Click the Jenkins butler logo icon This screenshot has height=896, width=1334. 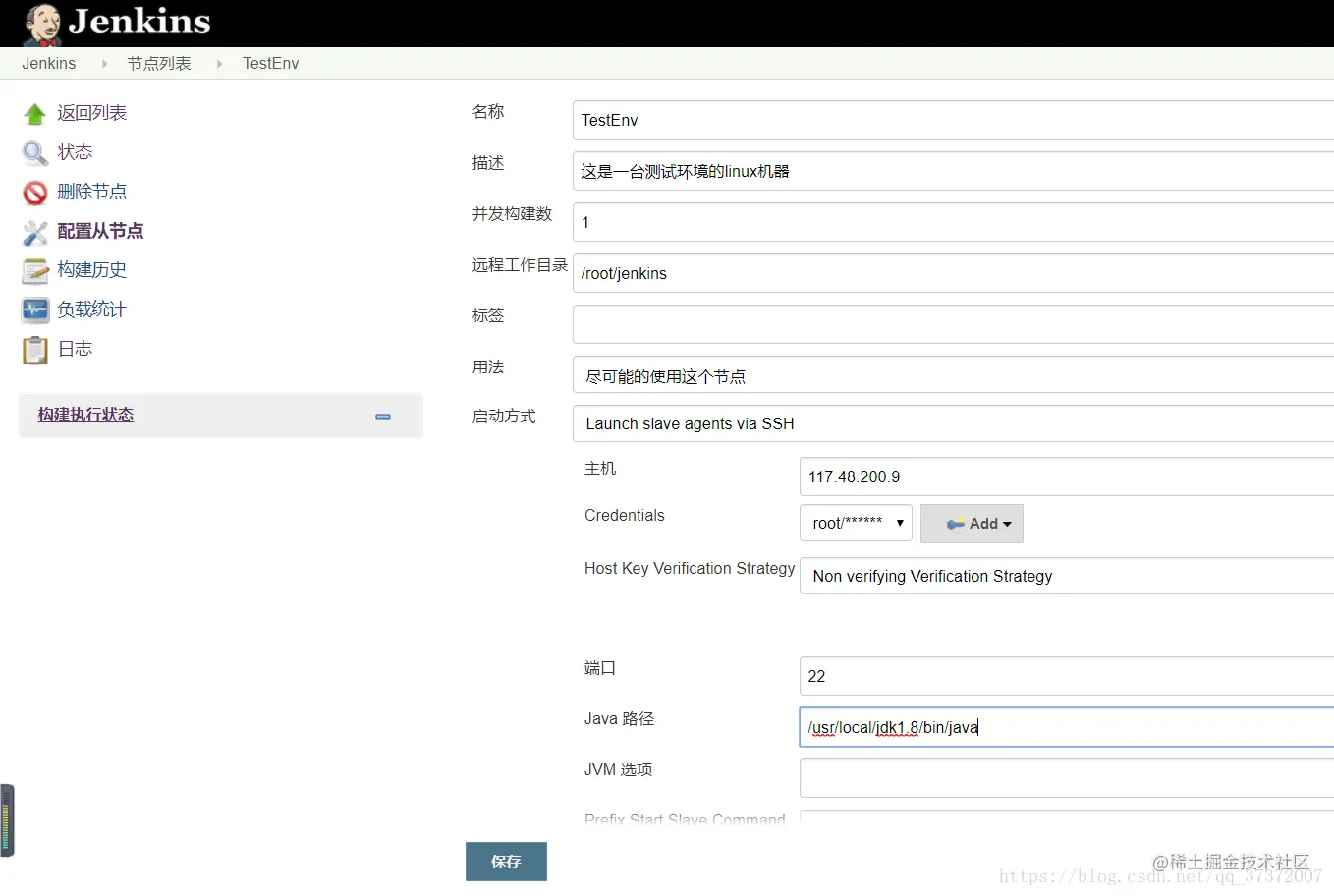[42, 24]
